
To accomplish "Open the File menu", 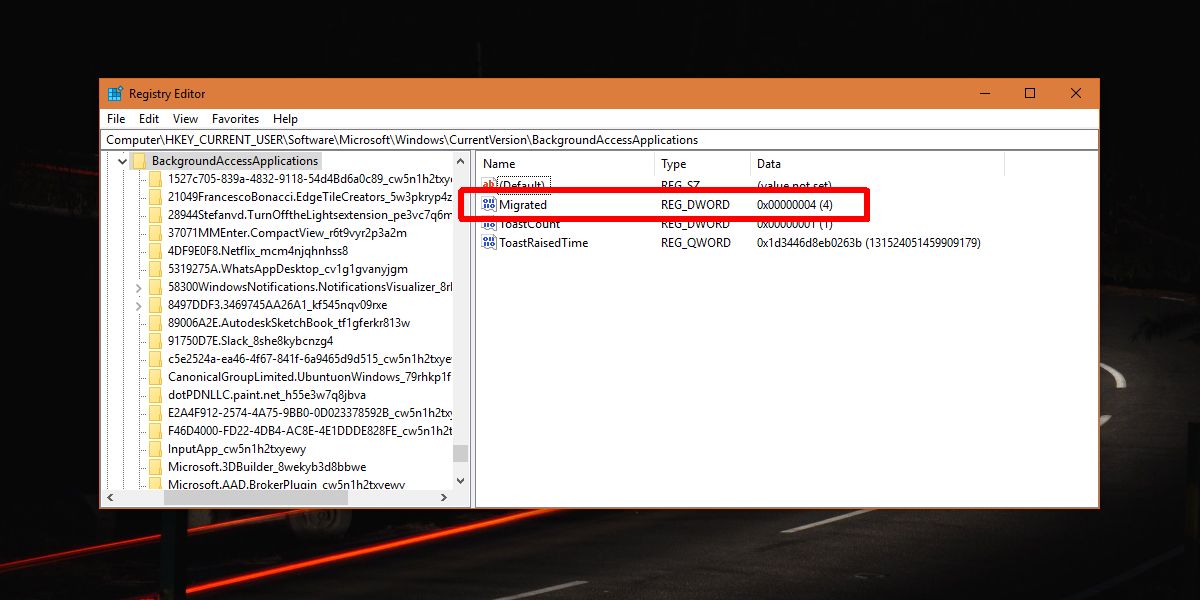I will (x=116, y=118).
